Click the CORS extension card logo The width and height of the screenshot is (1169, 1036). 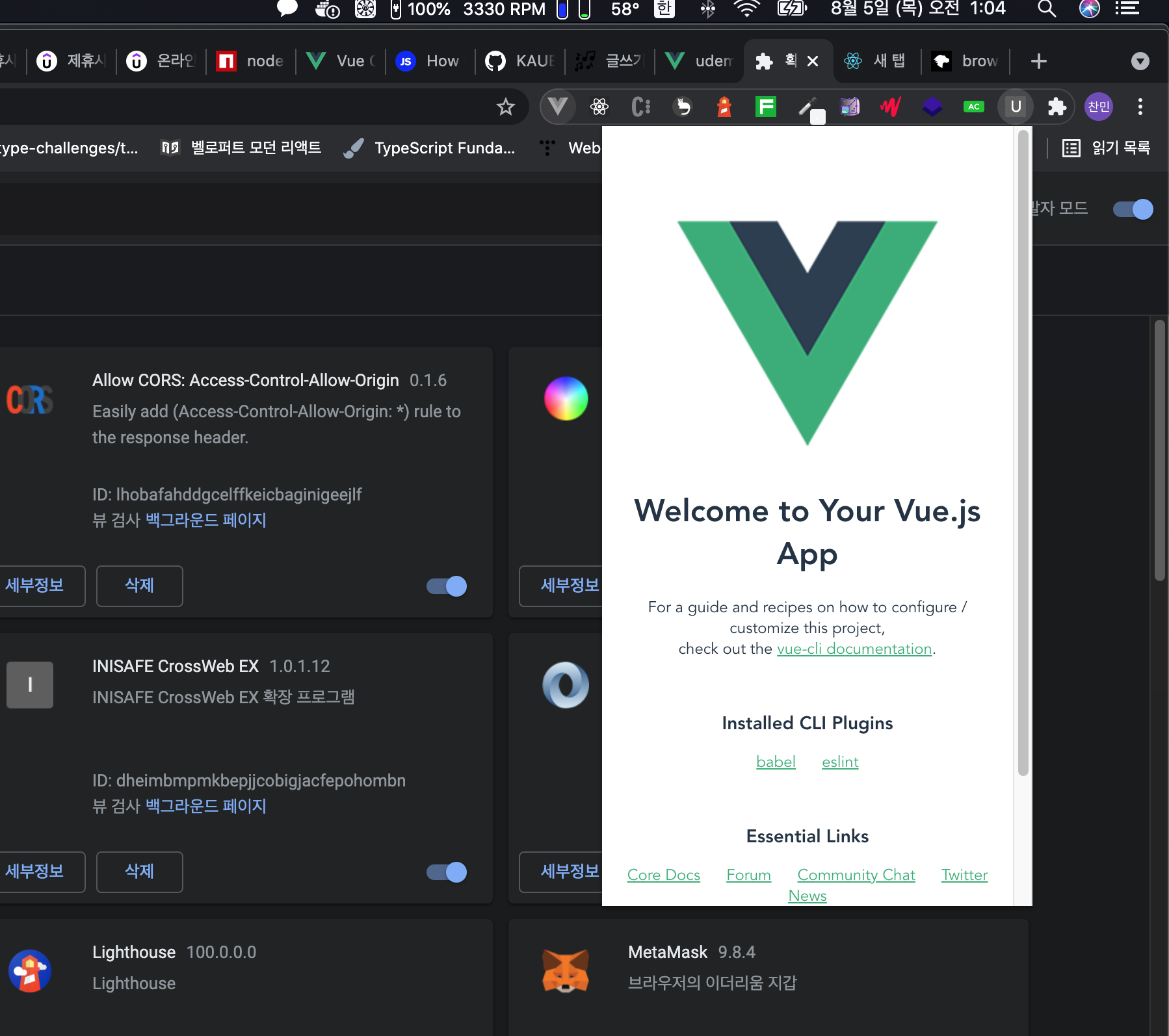coord(30,399)
